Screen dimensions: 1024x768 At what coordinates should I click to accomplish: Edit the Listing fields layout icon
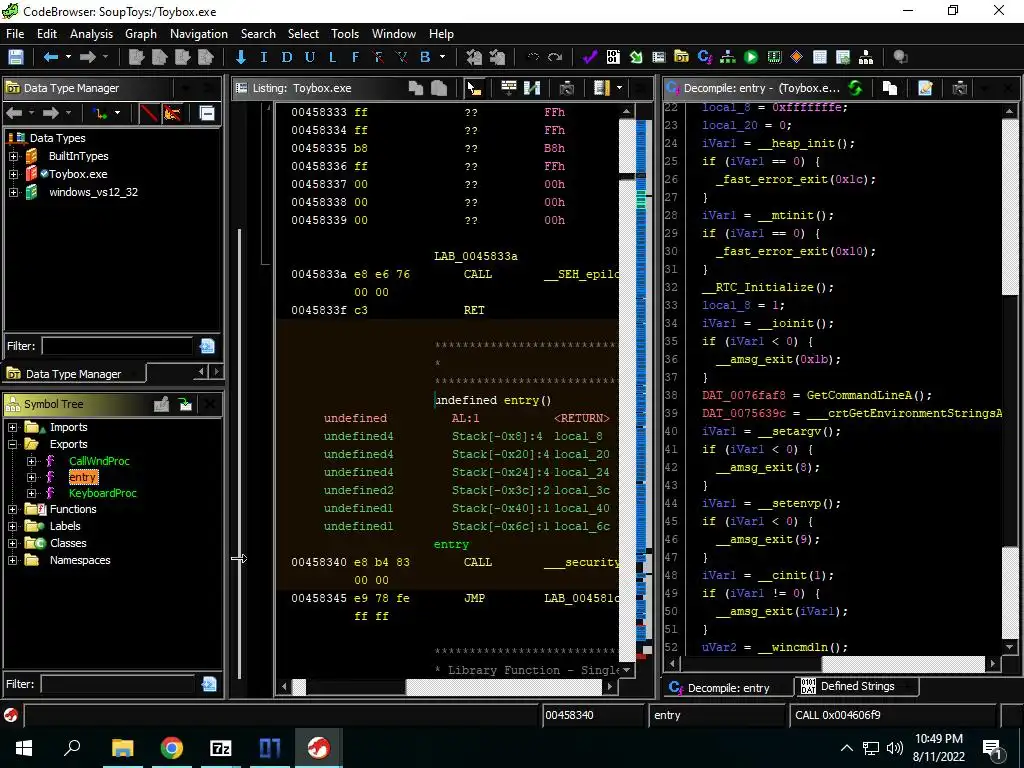click(x=509, y=88)
